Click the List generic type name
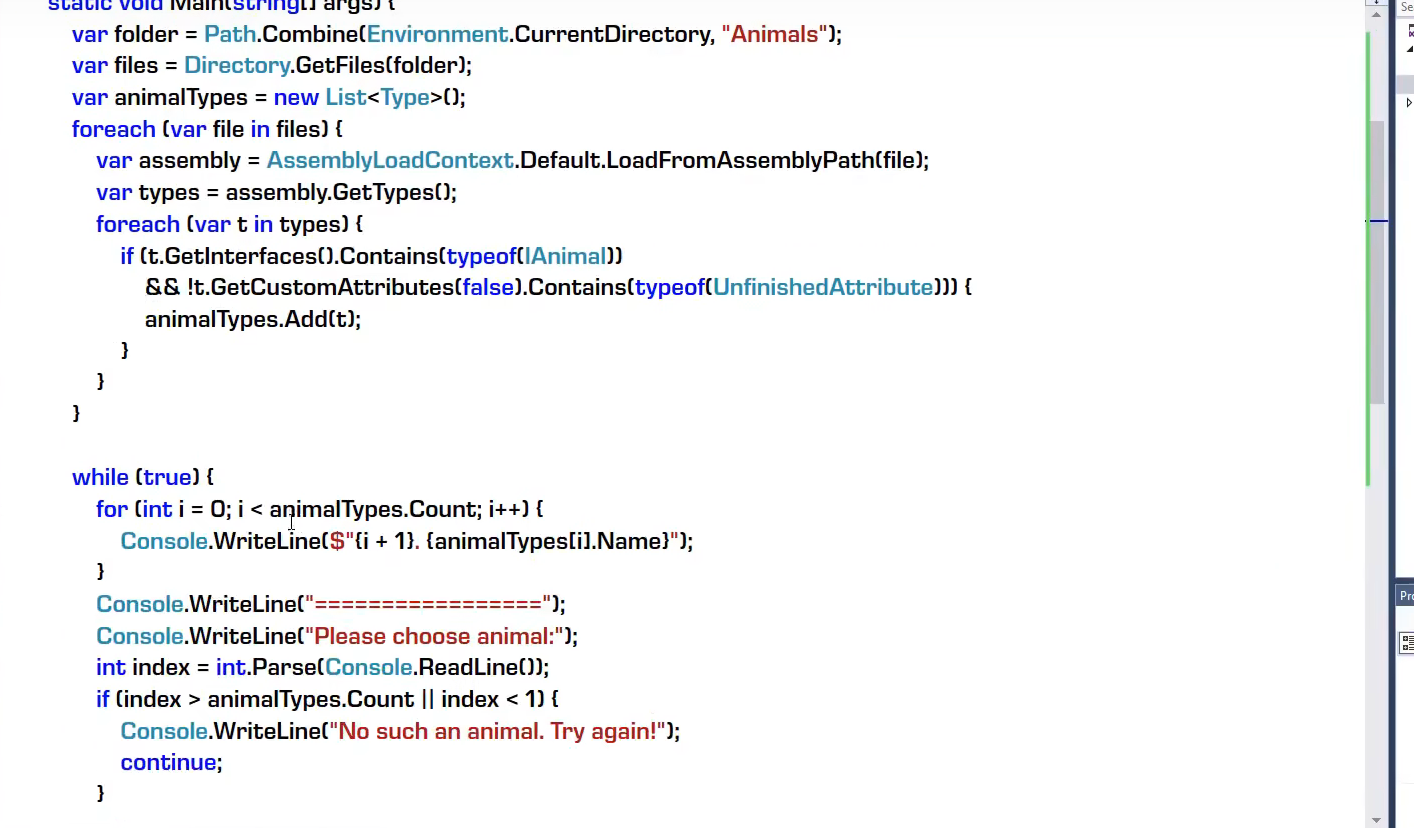The width and height of the screenshot is (1414, 828). (348, 97)
